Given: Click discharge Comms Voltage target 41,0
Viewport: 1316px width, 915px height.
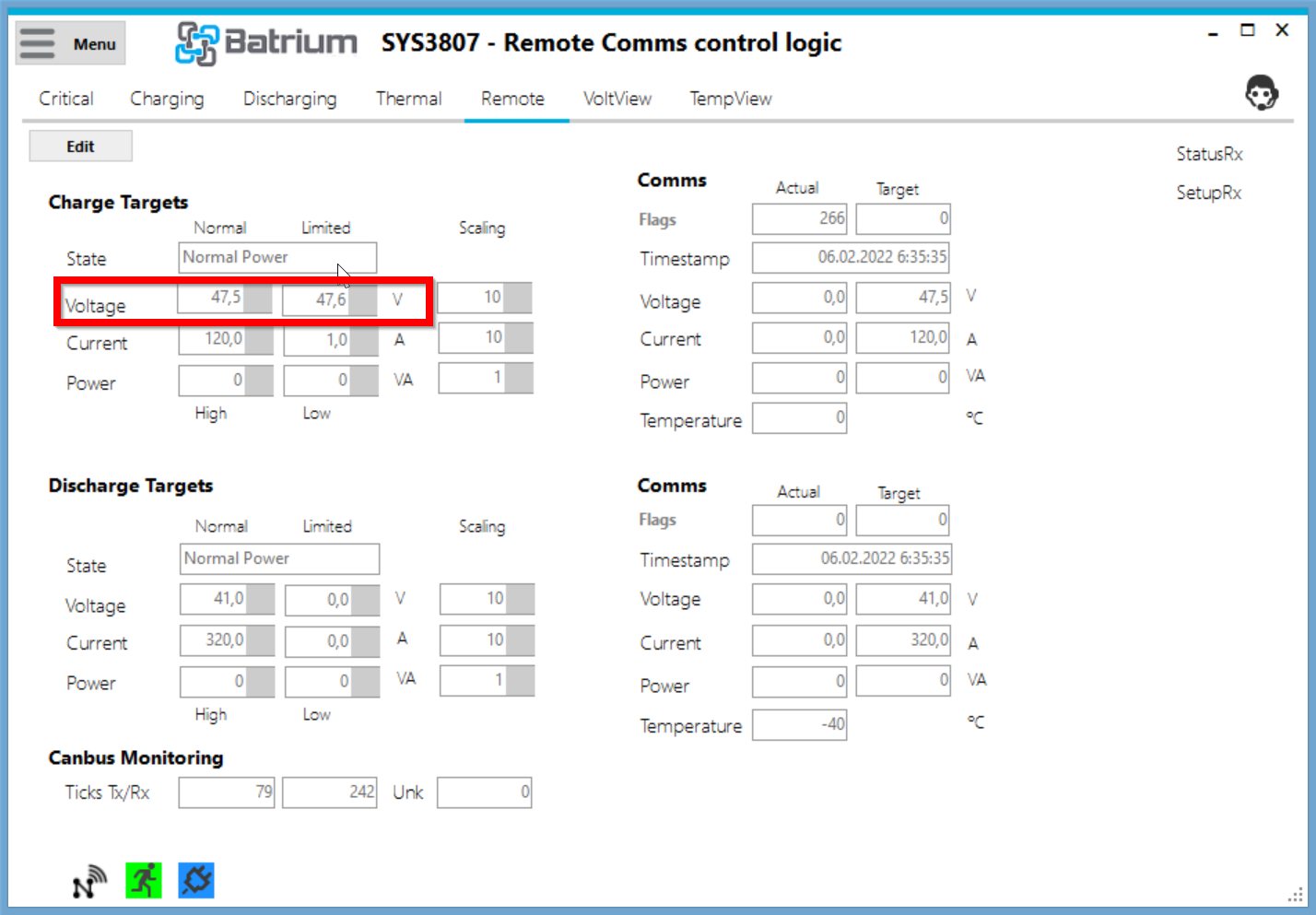Looking at the screenshot, I should [903, 600].
